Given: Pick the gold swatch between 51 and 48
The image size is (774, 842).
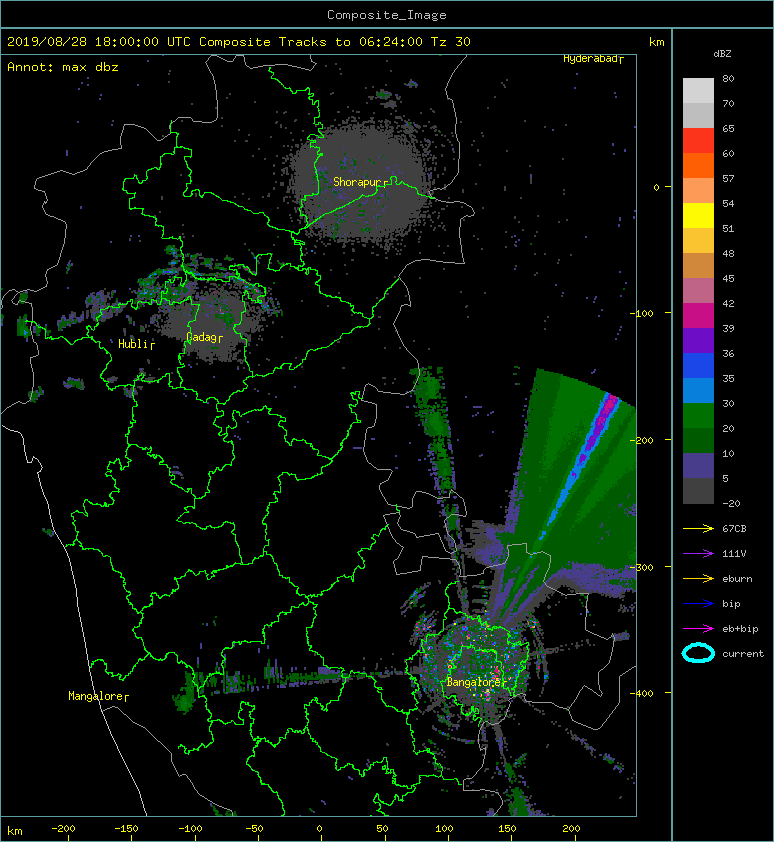Looking at the screenshot, I should tap(698, 241).
